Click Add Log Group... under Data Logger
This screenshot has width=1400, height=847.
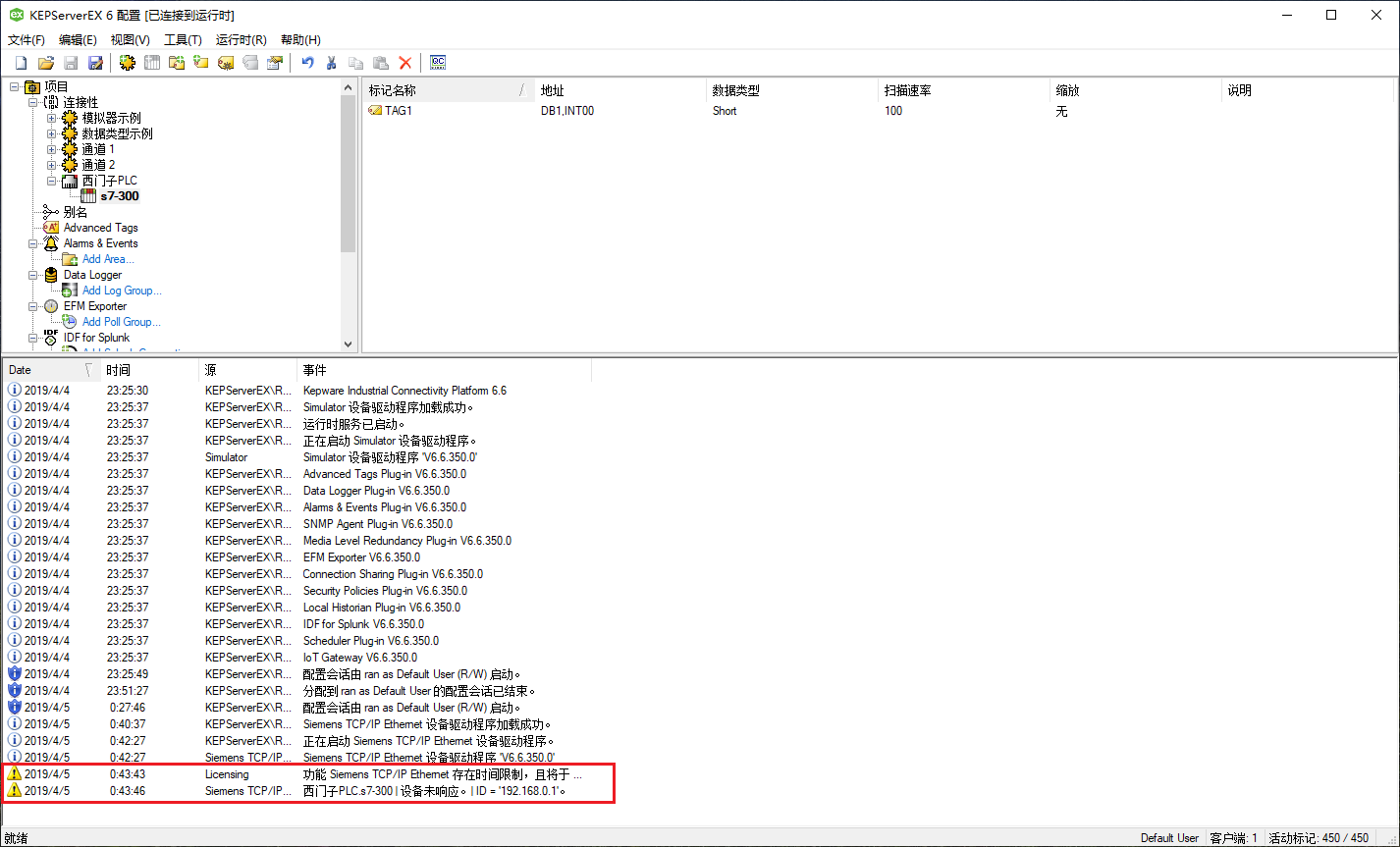point(121,290)
